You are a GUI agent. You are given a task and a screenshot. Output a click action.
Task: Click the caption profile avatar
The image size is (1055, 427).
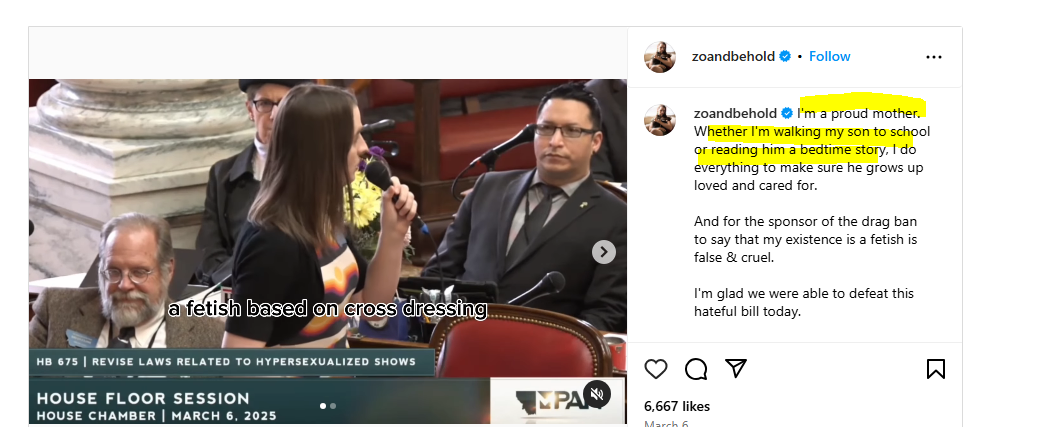pos(659,120)
